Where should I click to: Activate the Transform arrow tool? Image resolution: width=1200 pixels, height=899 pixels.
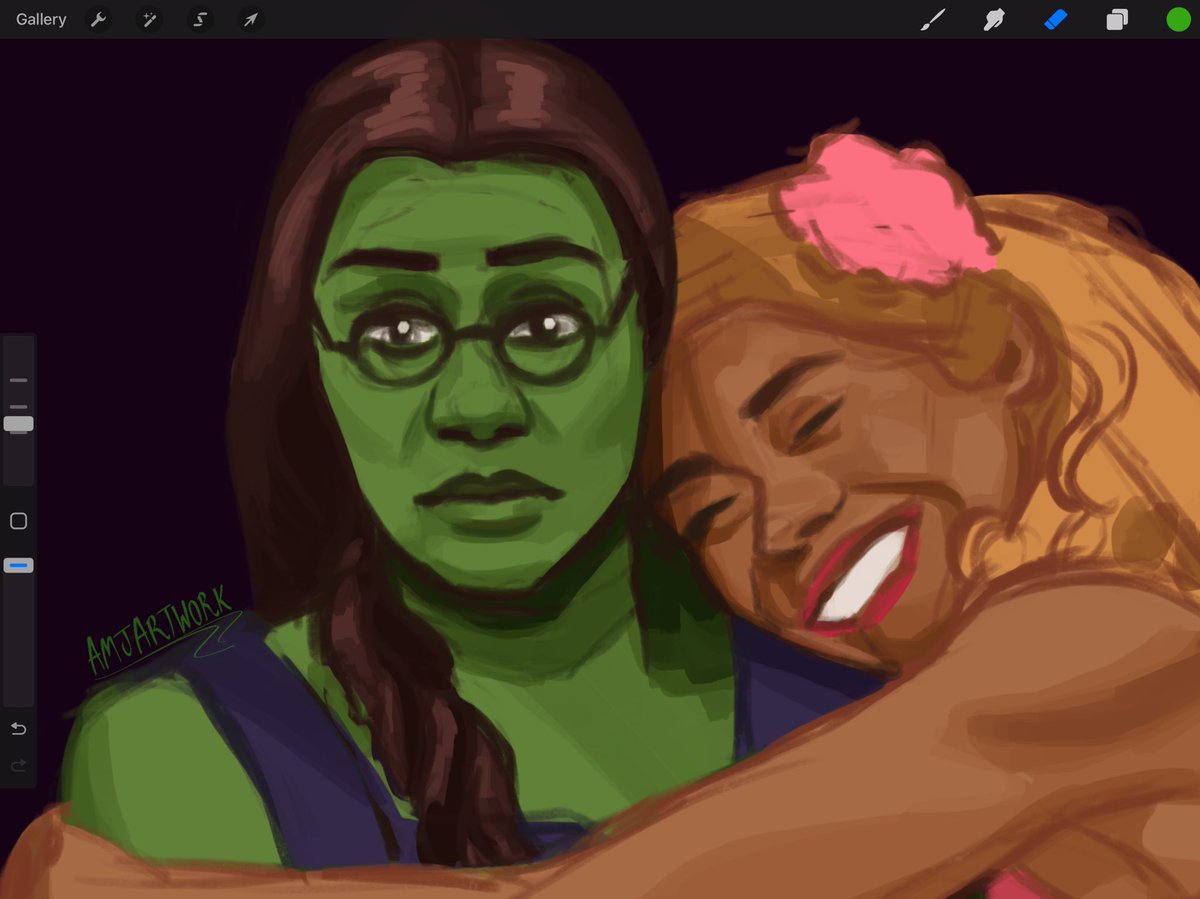coord(251,19)
